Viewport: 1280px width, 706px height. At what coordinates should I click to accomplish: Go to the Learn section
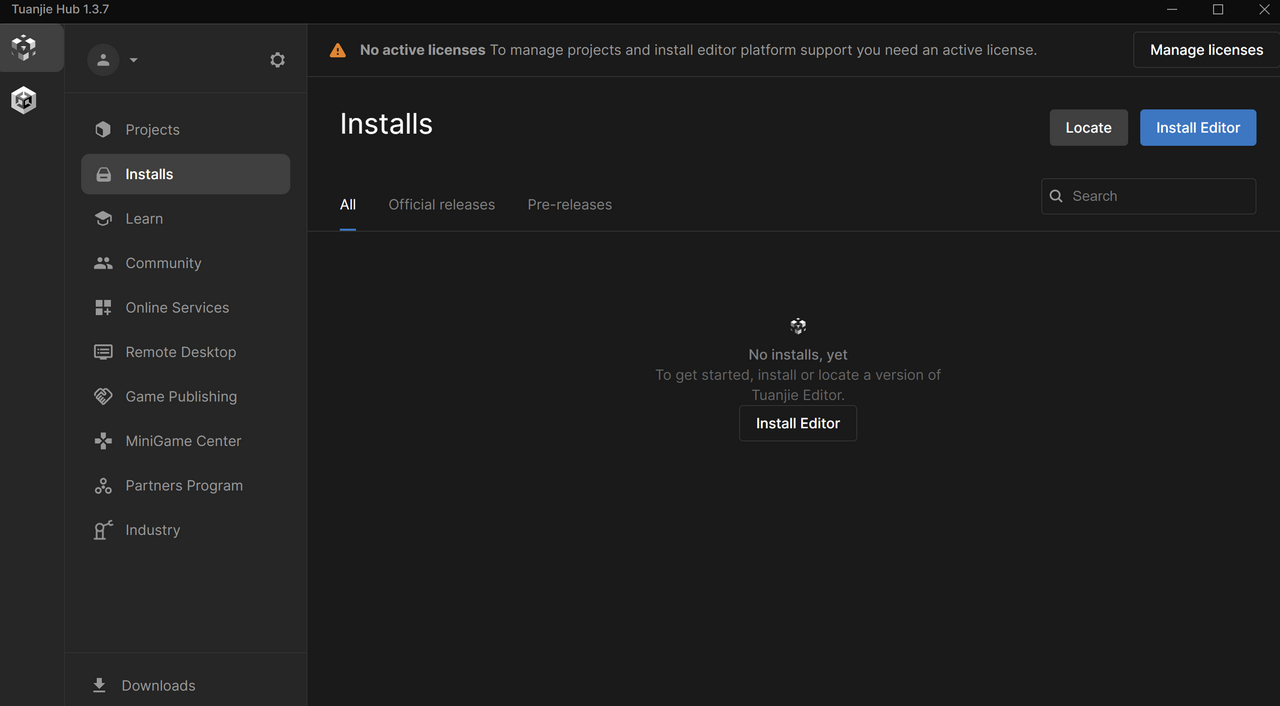tap(144, 219)
